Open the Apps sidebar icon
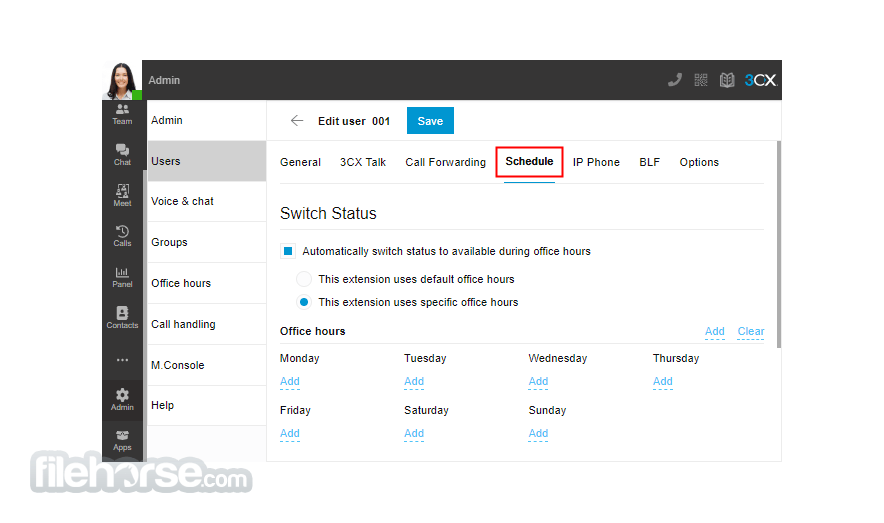 click(122, 441)
